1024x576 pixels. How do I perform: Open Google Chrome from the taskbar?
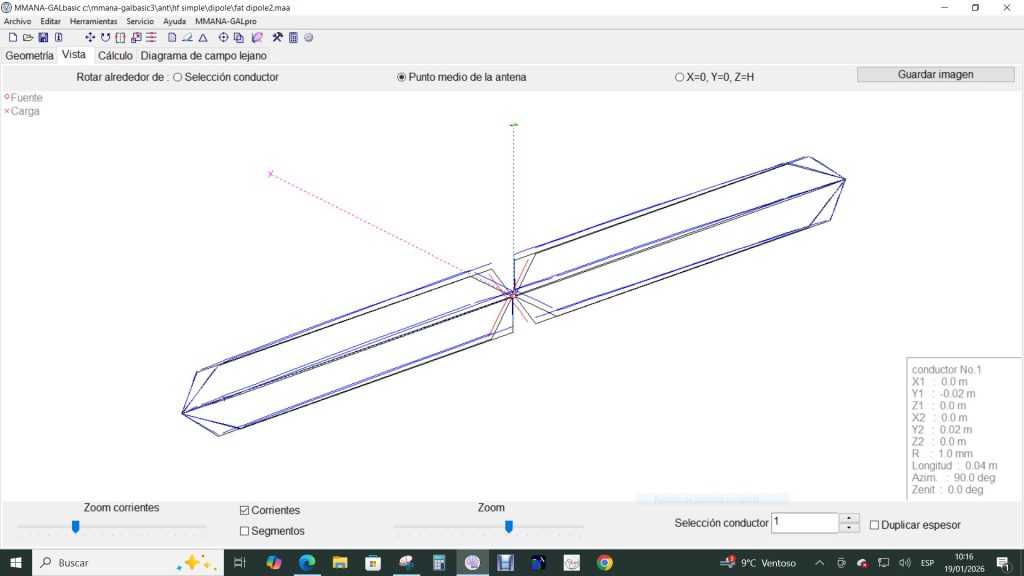(x=604, y=563)
